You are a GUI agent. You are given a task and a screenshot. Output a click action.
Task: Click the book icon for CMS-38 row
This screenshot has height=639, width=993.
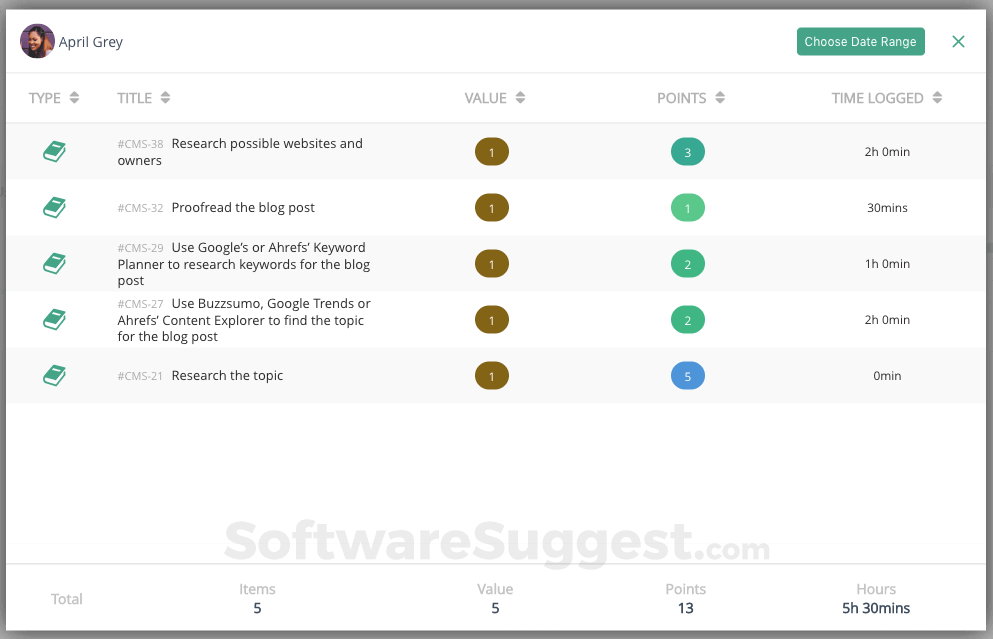tap(55, 152)
